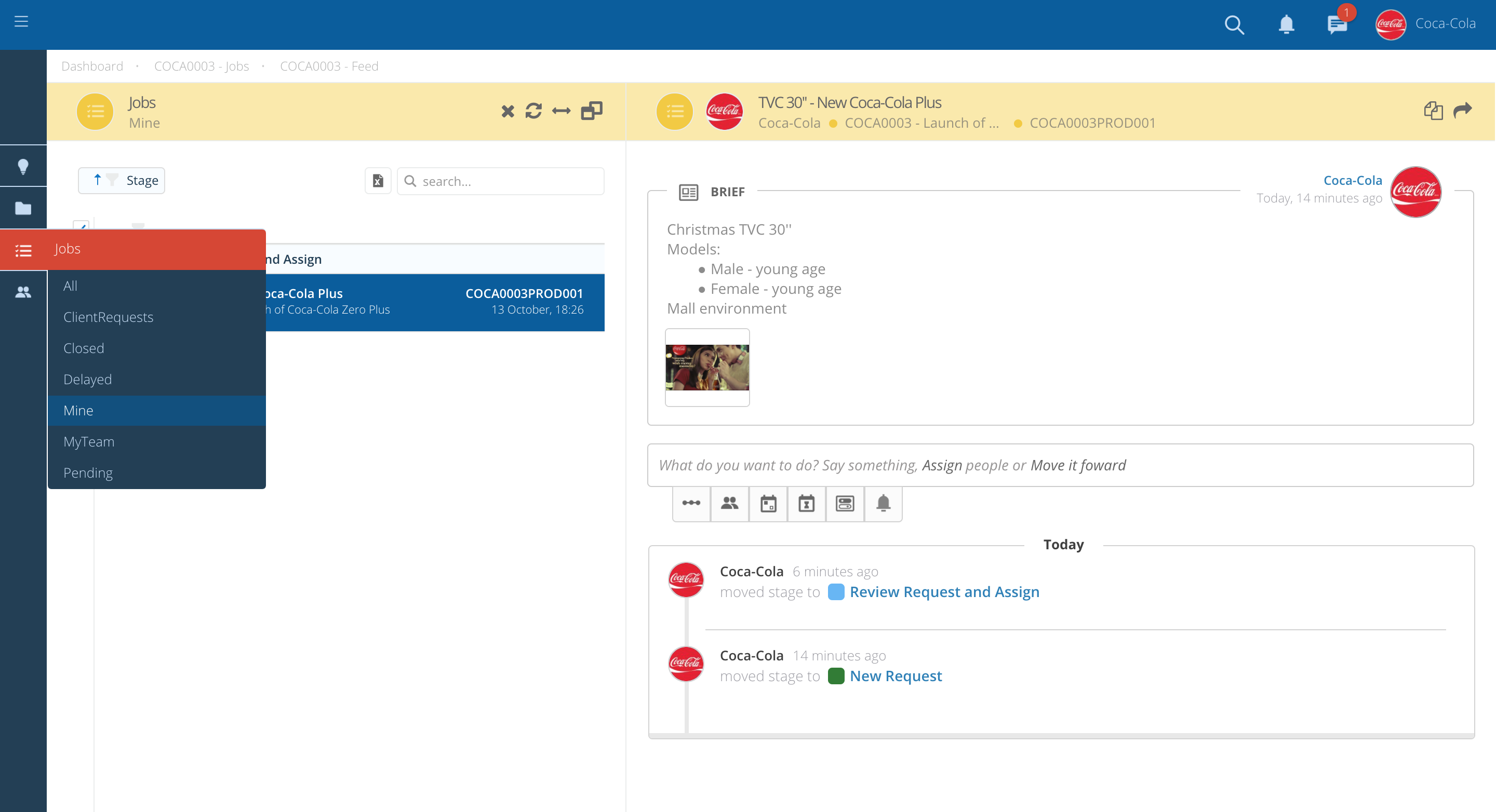Expand the hamburger menu at top left
The image size is (1496, 812).
pos(21,21)
